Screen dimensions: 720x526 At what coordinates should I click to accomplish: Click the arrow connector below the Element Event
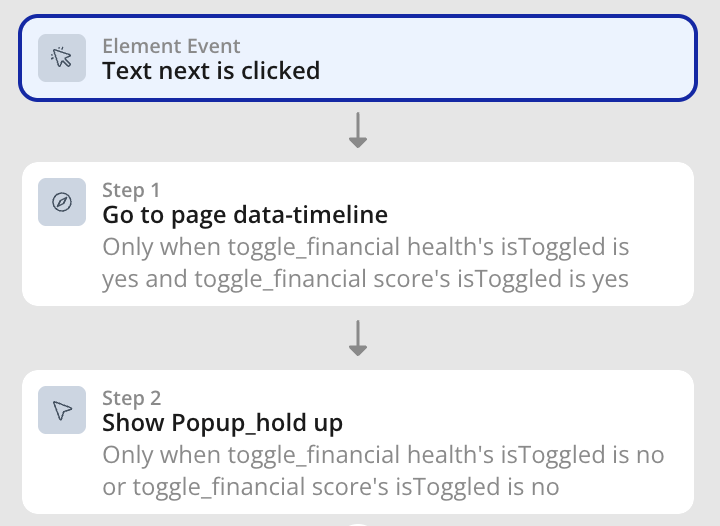[358, 130]
